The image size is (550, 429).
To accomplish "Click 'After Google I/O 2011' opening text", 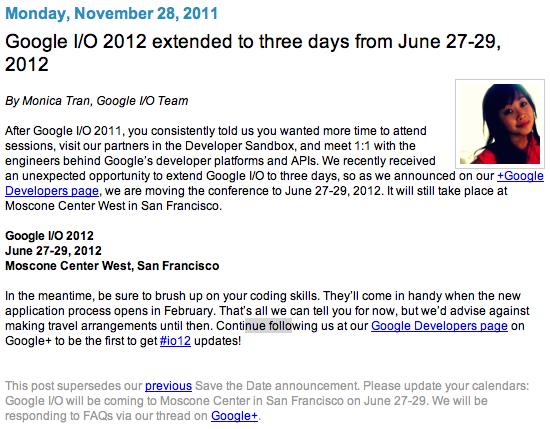I will [x=63, y=131].
